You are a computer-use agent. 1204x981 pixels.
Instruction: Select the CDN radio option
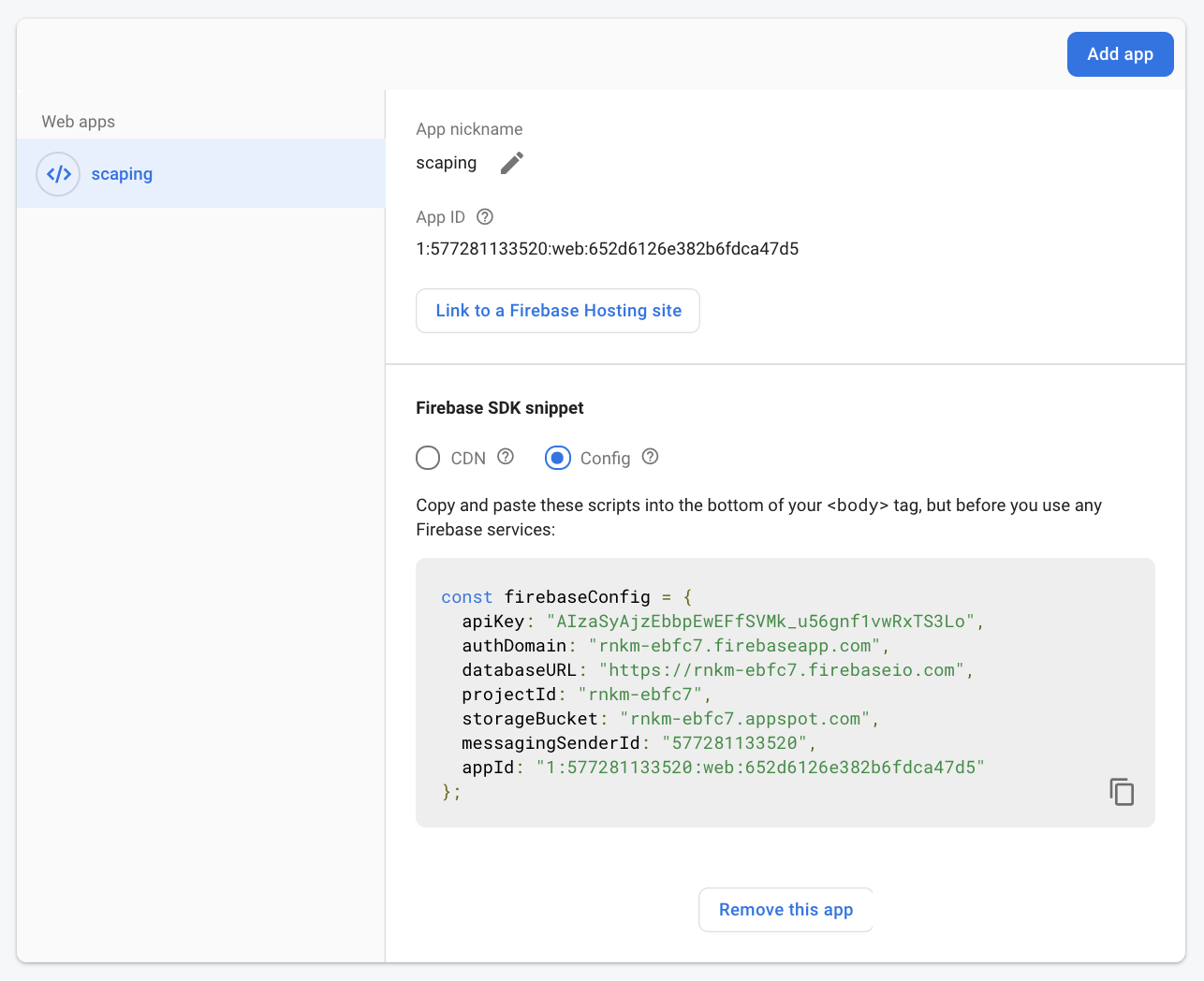pyautogui.click(x=428, y=458)
